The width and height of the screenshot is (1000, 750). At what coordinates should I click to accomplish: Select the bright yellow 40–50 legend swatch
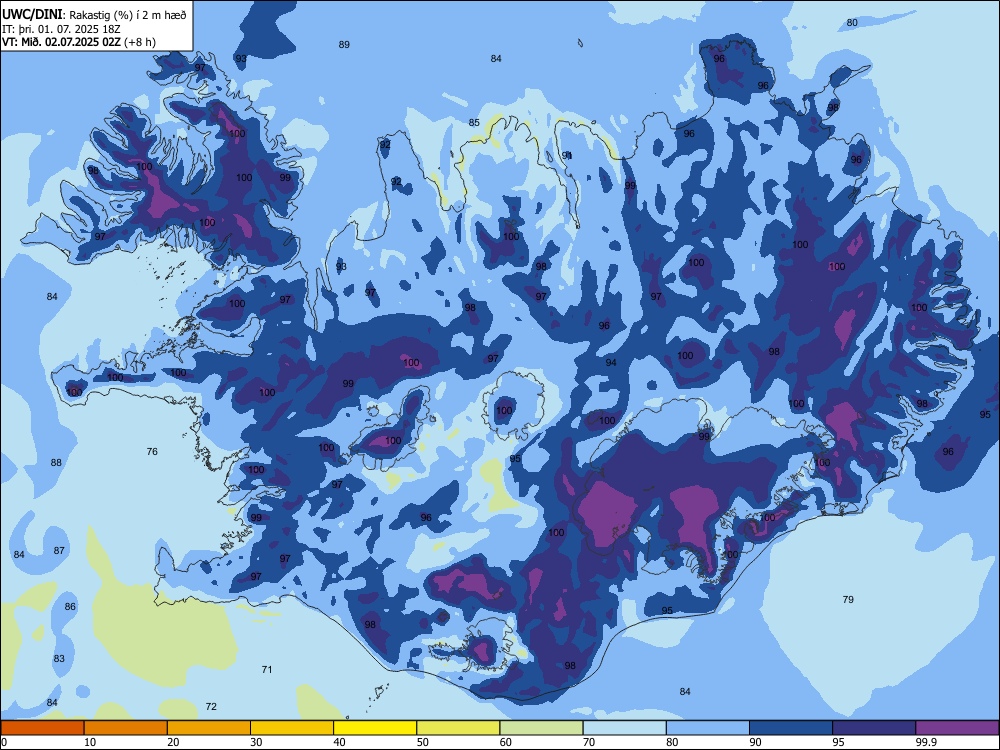pos(375,728)
